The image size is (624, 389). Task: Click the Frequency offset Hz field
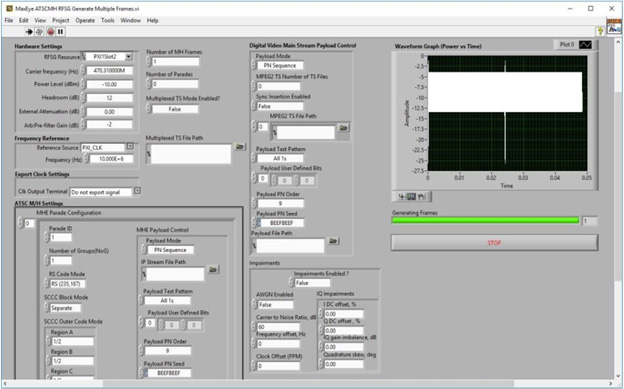coord(278,344)
